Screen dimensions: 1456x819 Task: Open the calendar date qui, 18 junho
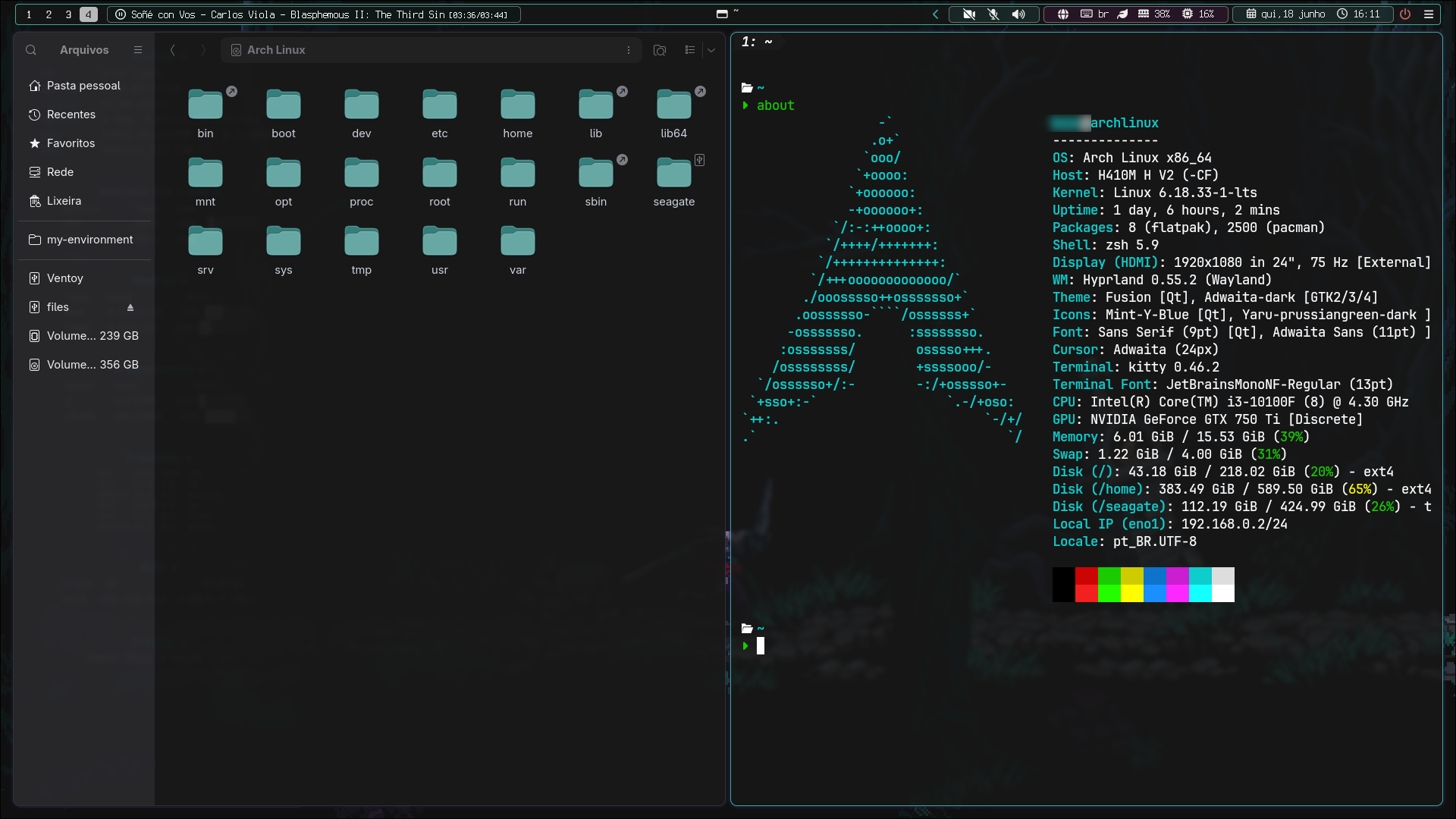coord(1285,14)
